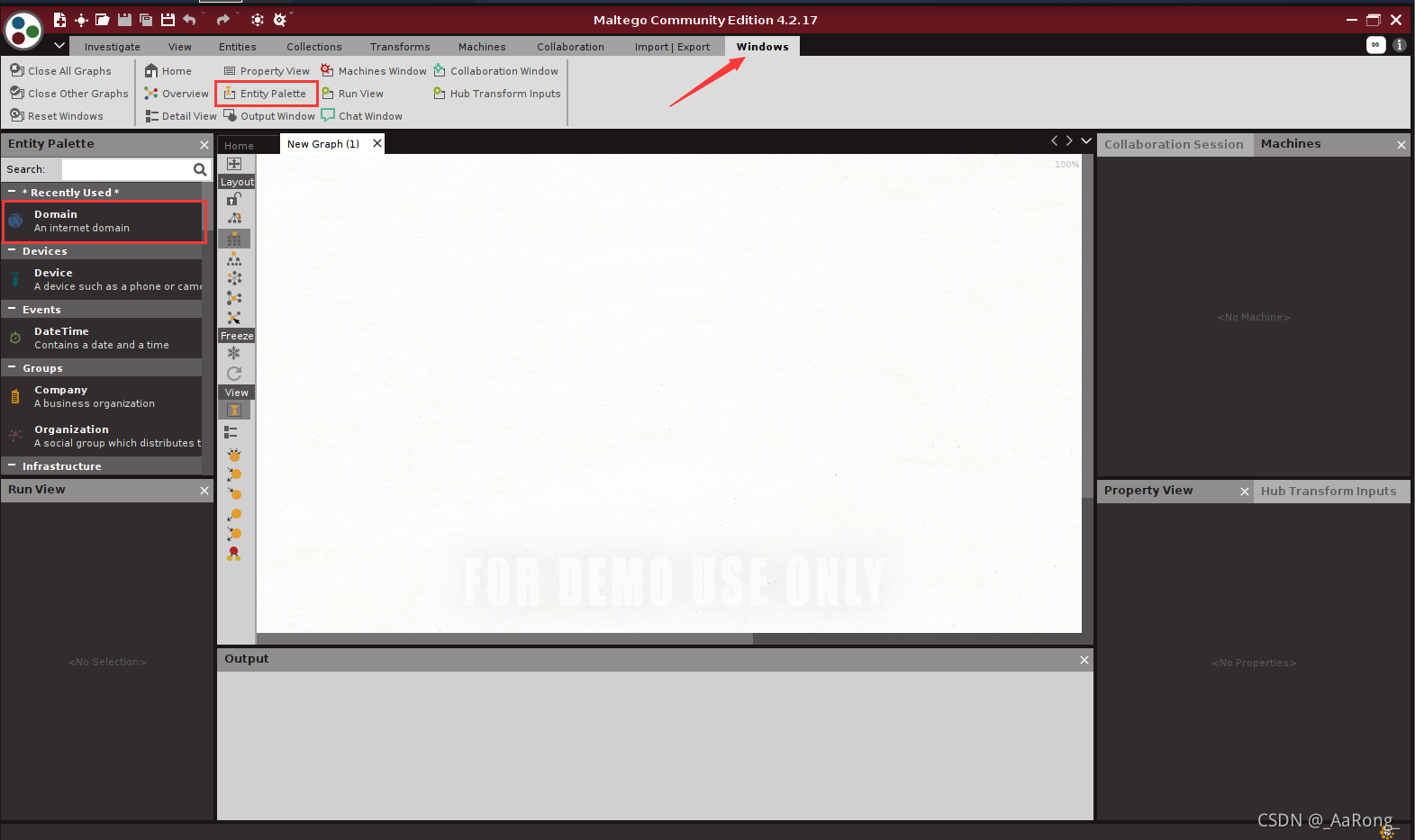Image resolution: width=1415 pixels, height=840 pixels.
Task: Switch to the Collaboration Session tab
Action: pos(1174,144)
